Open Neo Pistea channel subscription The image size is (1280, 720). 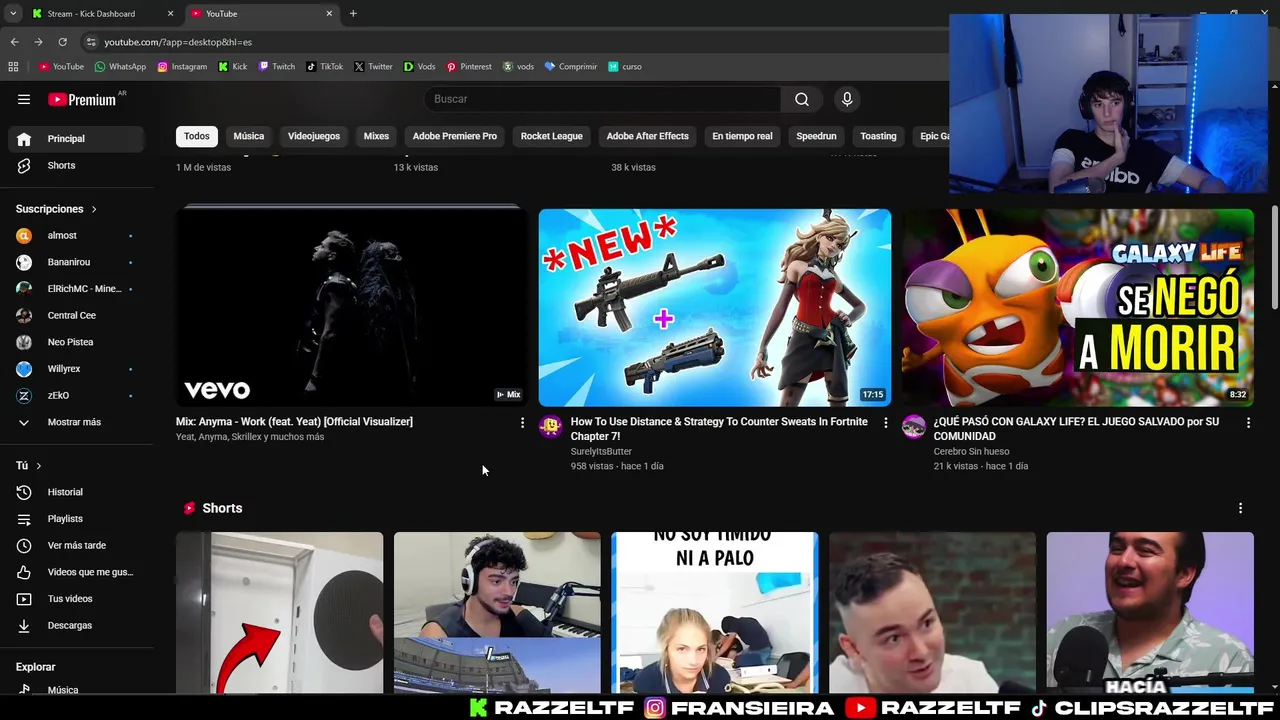[x=77, y=342]
